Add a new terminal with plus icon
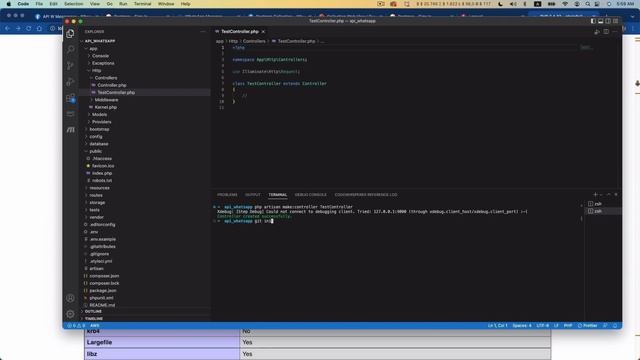This screenshot has width=640, height=360. [595, 195]
